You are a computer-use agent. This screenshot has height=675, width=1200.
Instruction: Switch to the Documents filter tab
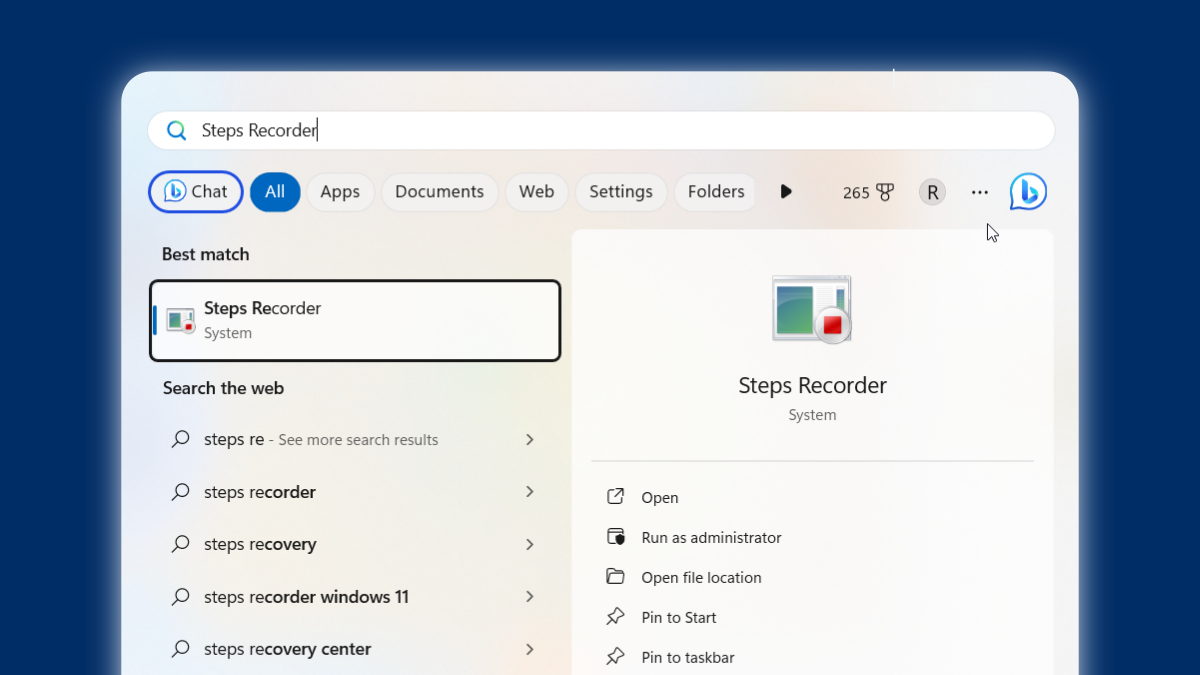(439, 192)
